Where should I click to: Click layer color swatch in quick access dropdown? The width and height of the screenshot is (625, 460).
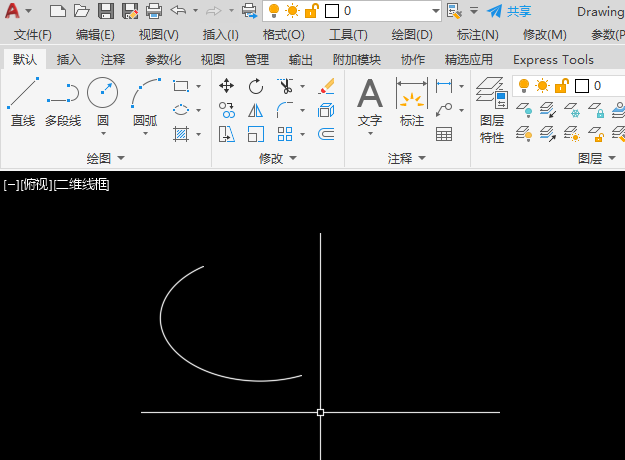[332, 11]
